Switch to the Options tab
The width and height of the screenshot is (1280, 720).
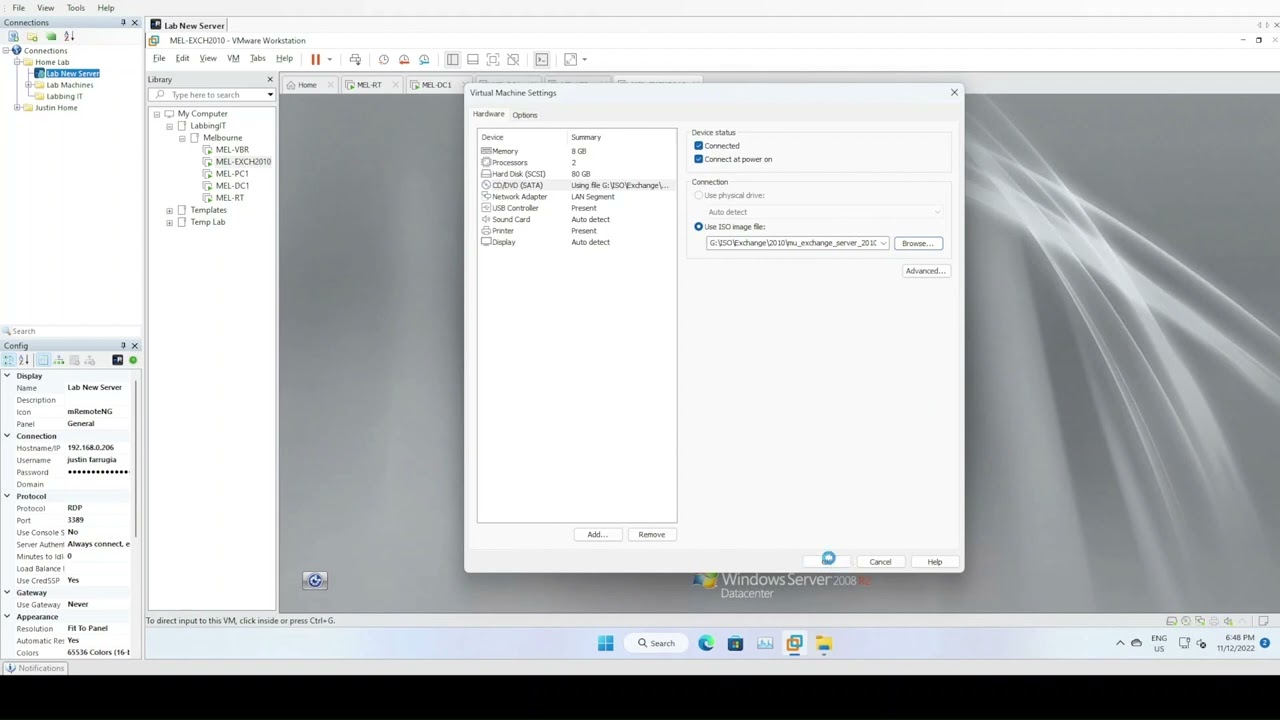(x=525, y=115)
